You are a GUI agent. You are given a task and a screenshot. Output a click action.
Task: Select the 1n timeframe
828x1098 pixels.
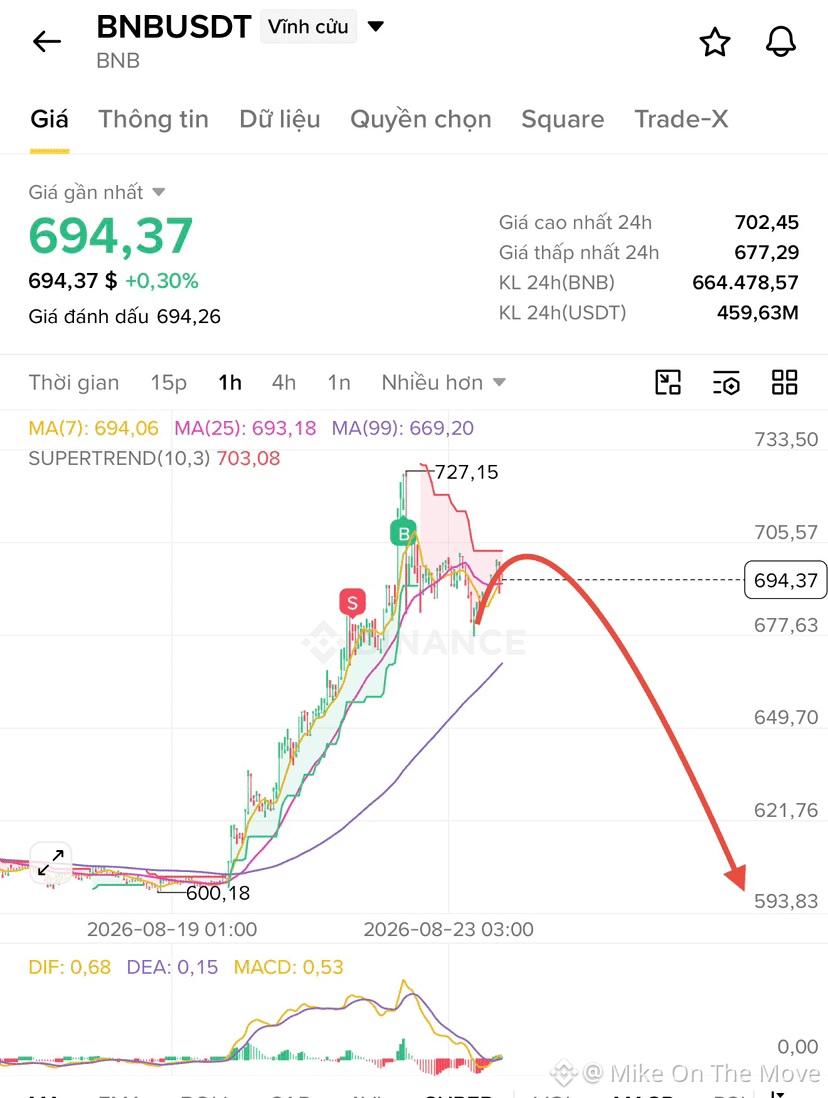[x=339, y=382]
